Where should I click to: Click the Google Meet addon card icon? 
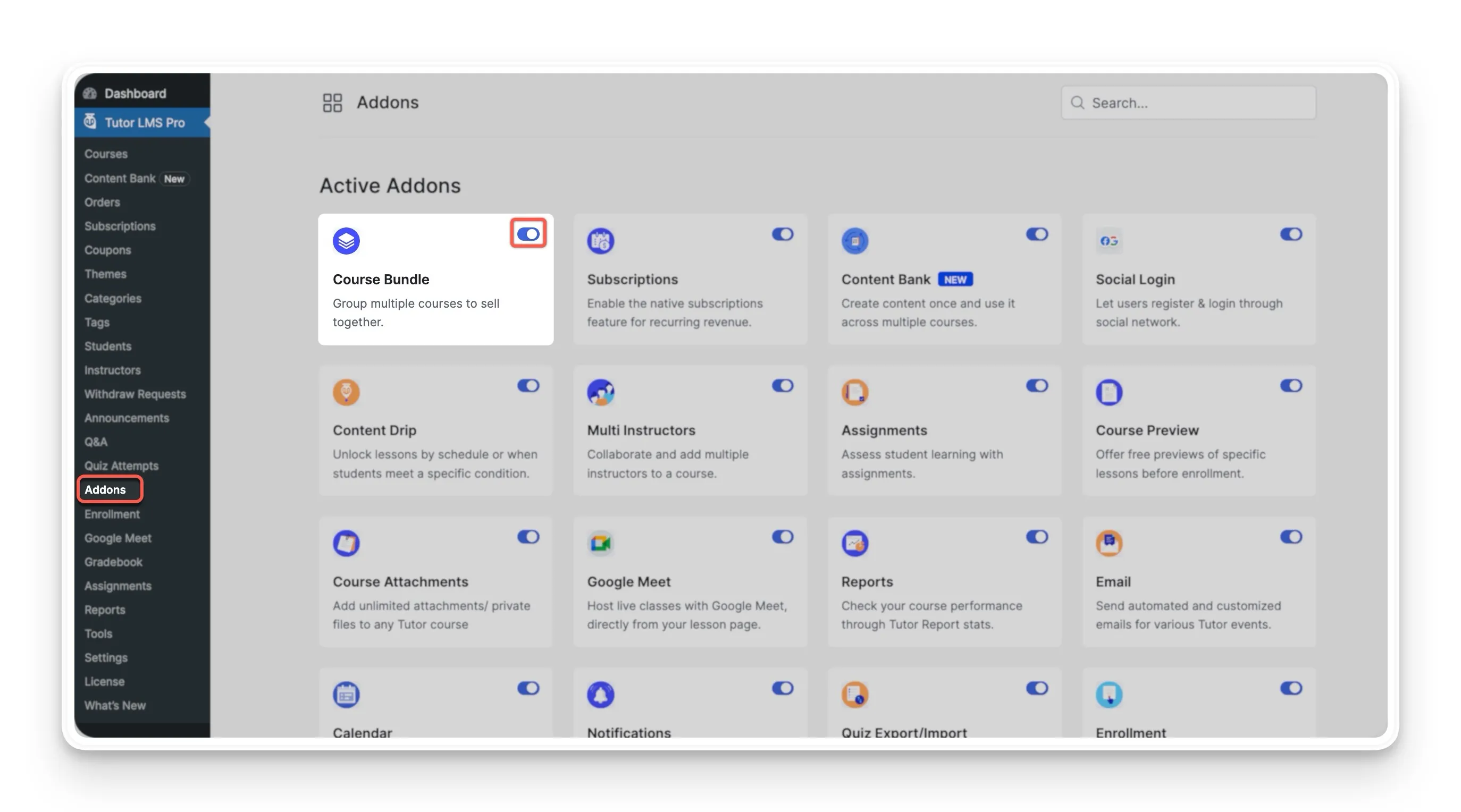(600, 543)
